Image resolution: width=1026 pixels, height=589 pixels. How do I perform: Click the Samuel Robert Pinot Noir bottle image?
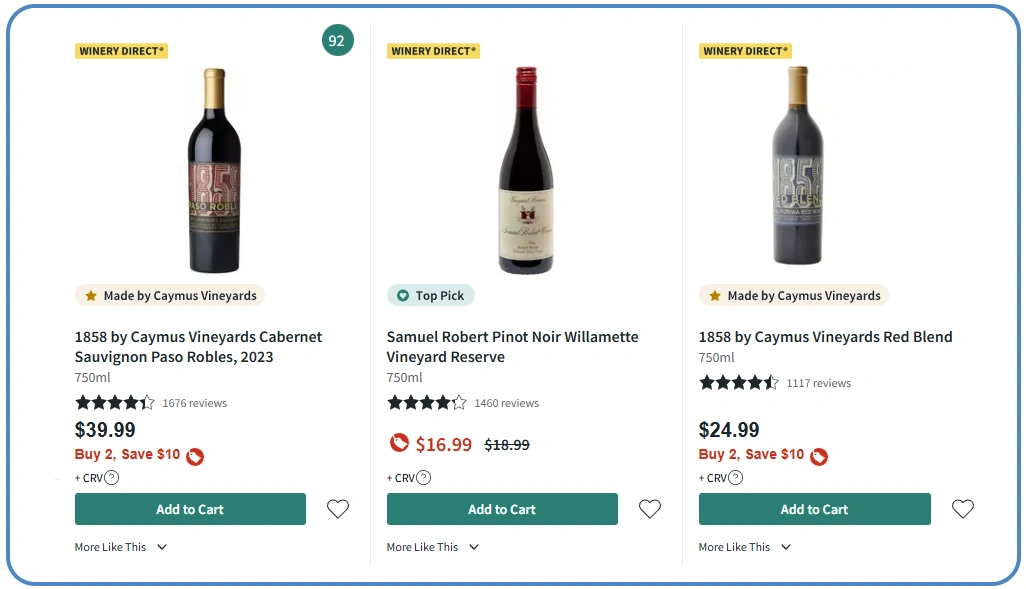pos(526,170)
